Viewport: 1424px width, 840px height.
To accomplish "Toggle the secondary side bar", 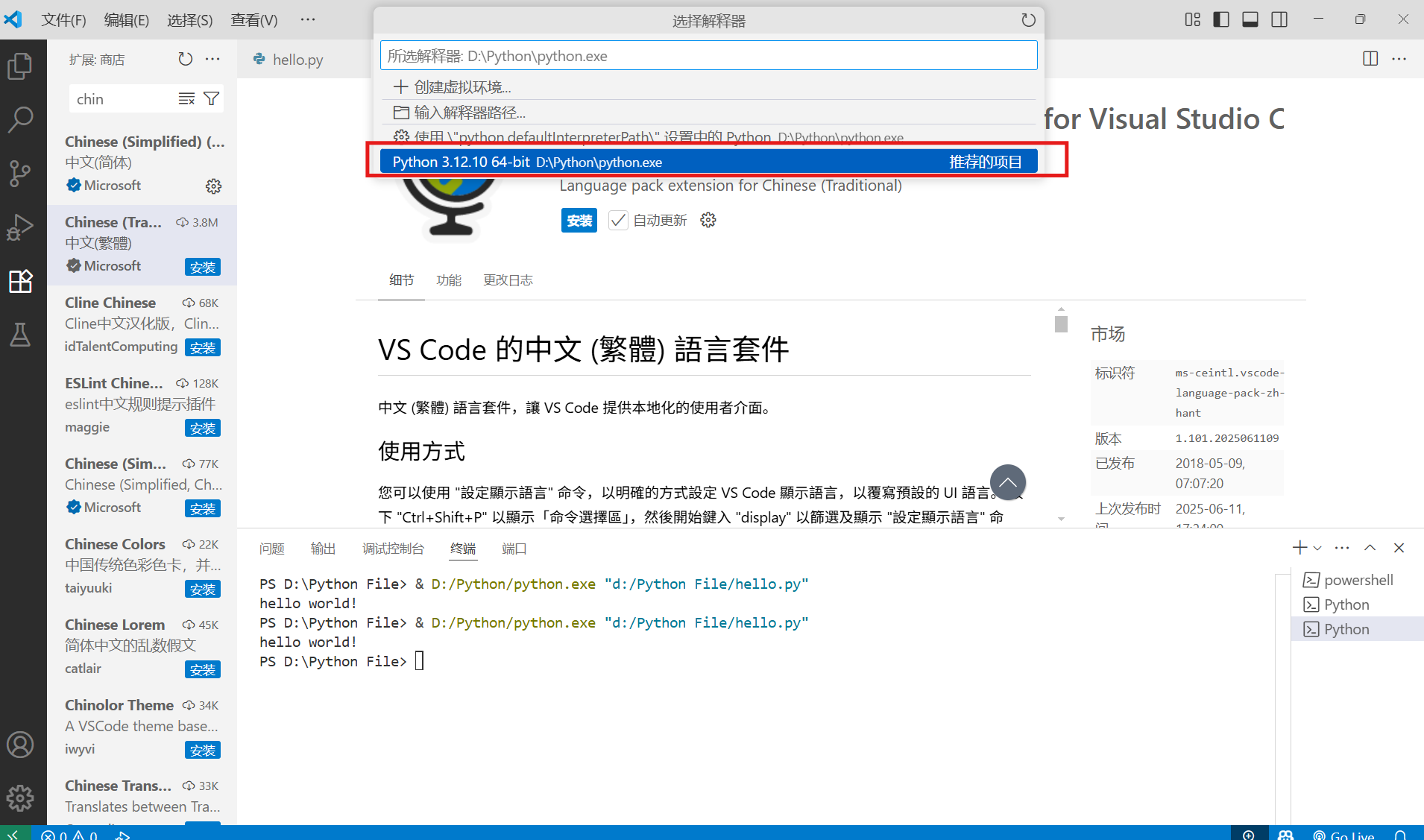I will (x=1279, y=19).
